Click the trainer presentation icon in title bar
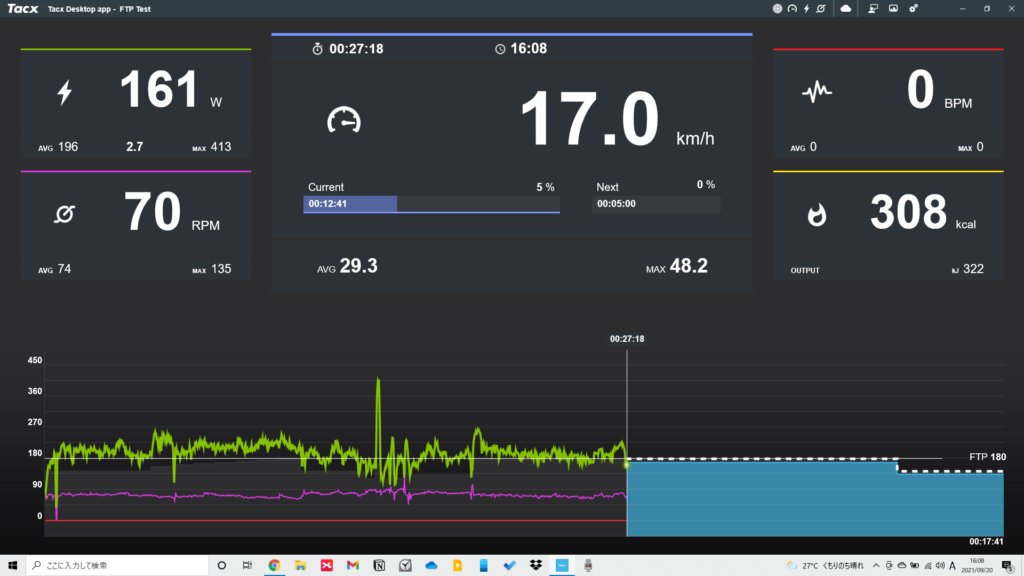Viewport: 1024px width, 576px height. pos(873,8)
